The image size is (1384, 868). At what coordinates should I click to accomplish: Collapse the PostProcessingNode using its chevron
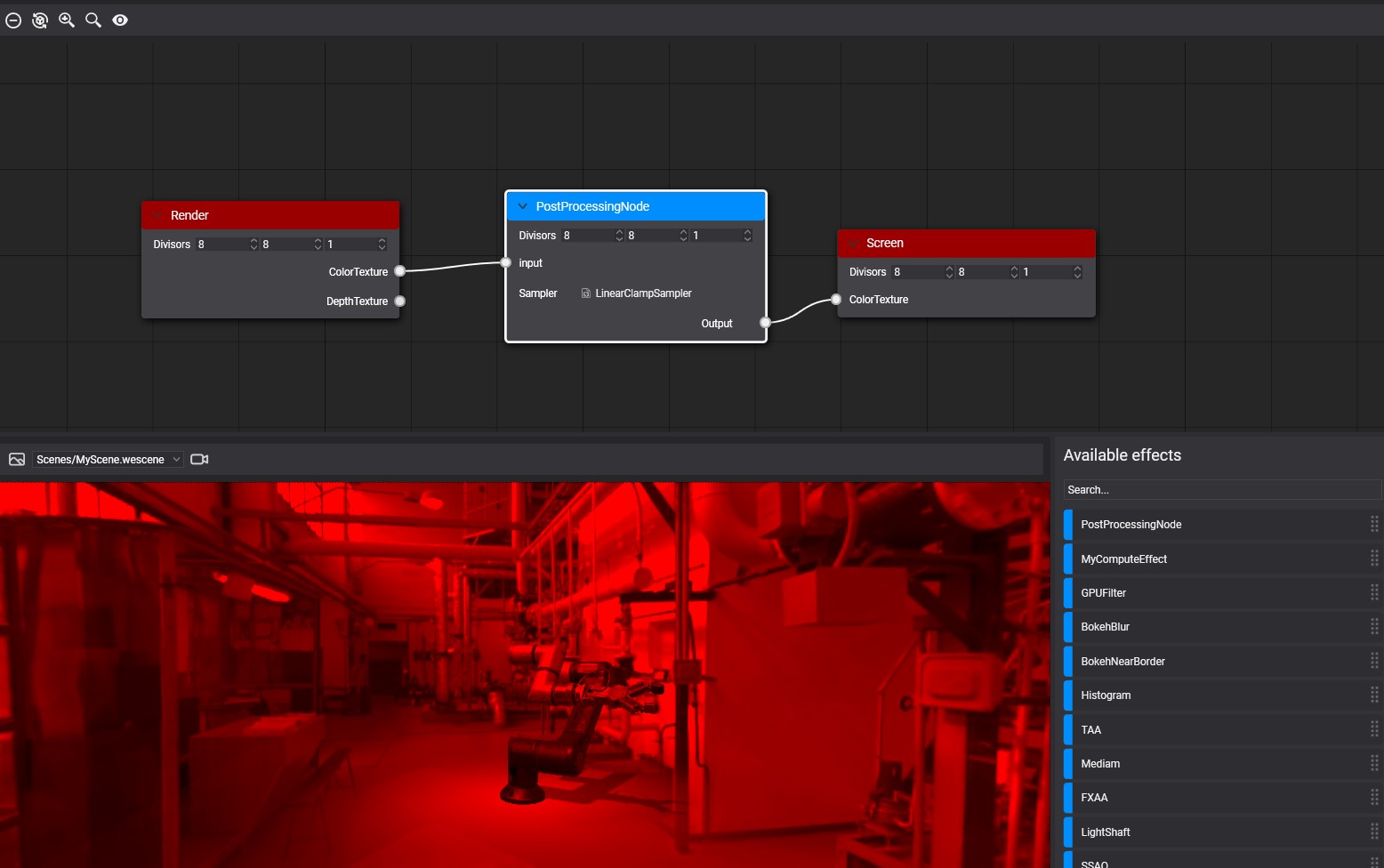pyautogui.click(x=522, y=206)
